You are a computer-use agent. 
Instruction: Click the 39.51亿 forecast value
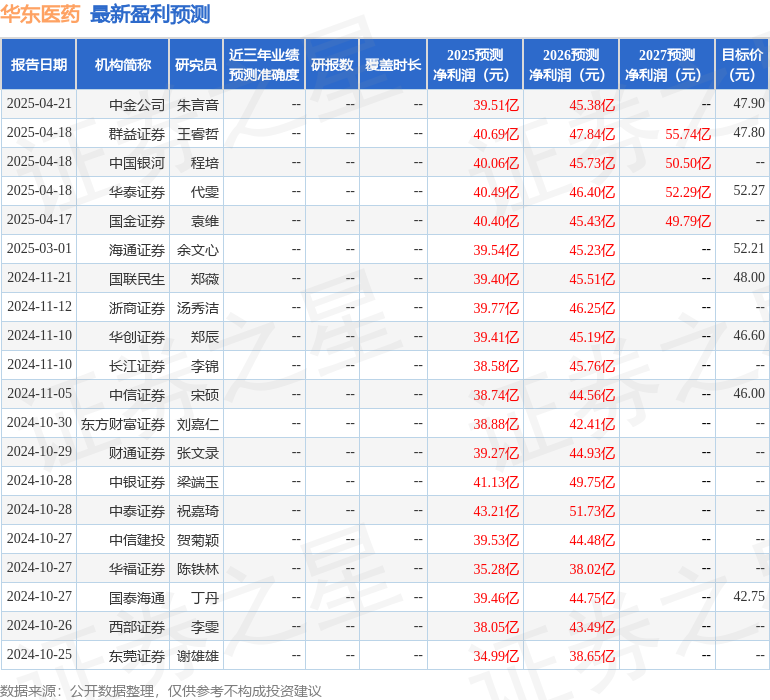496,105
